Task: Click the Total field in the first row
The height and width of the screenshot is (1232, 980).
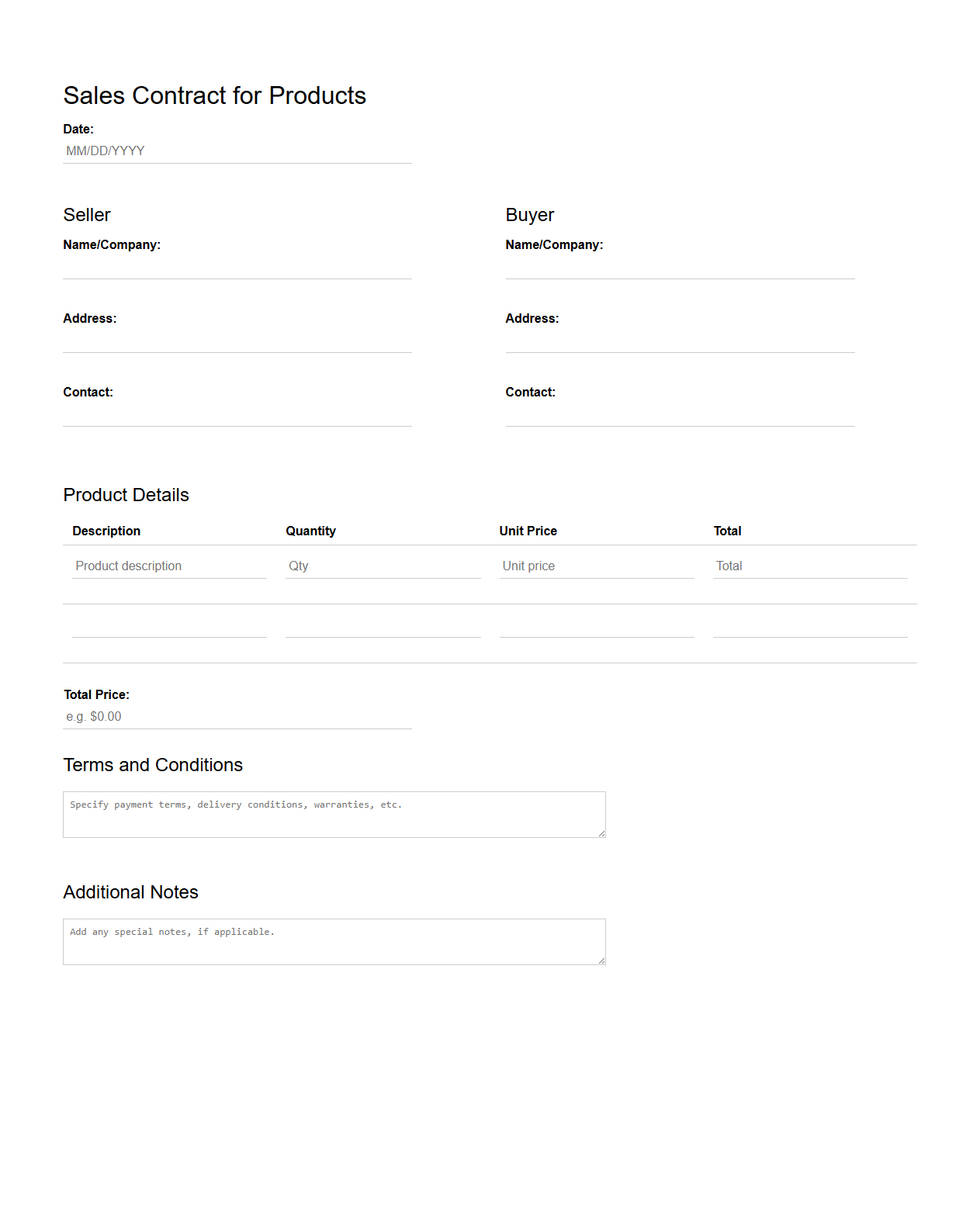Action: point(809,566)
